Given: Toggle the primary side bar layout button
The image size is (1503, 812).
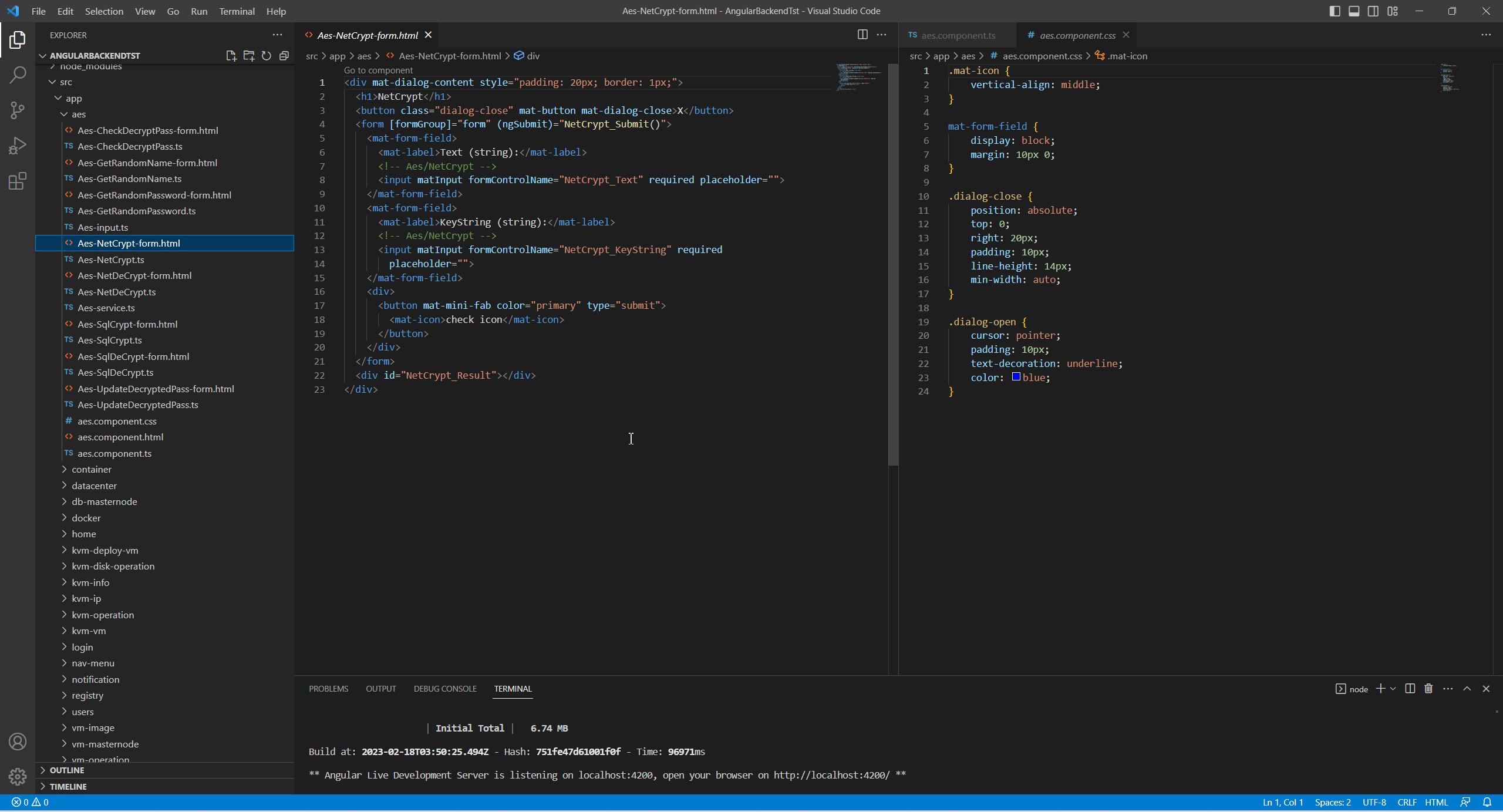Looking at the screenshot, I should (x=1334, y=11).
